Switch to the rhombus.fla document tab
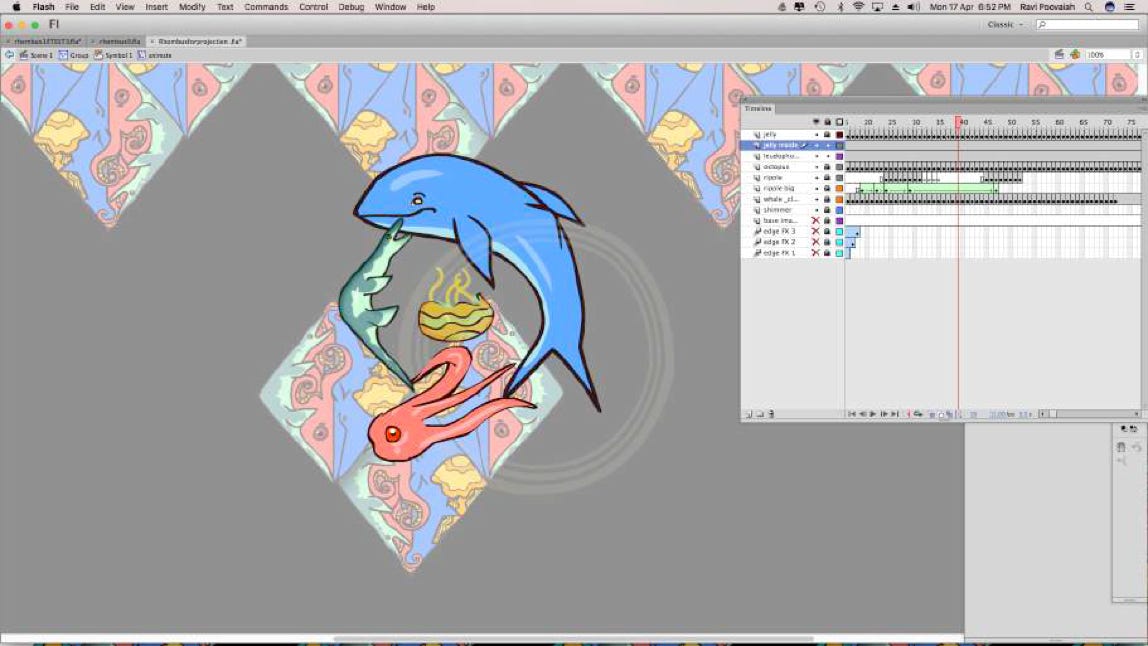1148x646 pixels. click(x=116, y=41)
